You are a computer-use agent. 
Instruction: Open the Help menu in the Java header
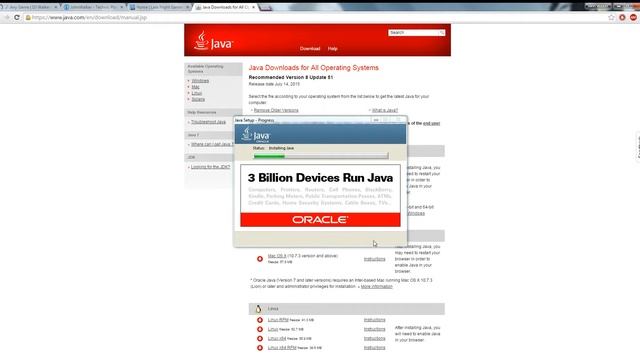click(333, 49)
